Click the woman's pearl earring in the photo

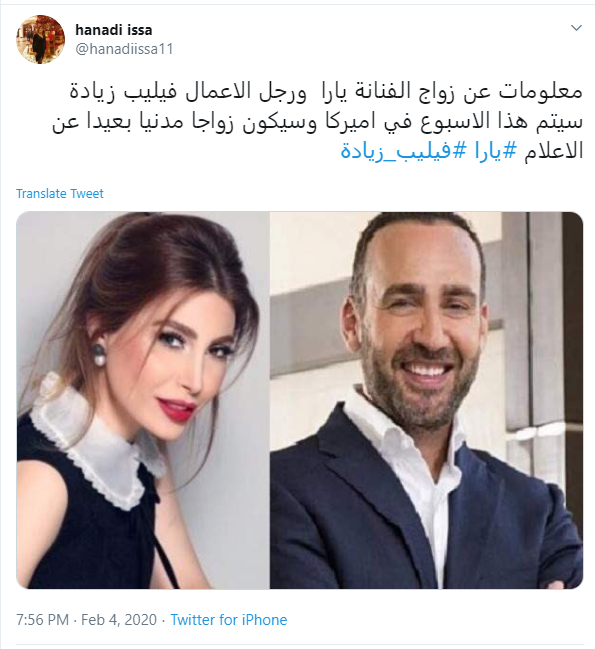[x=99, y=355]
